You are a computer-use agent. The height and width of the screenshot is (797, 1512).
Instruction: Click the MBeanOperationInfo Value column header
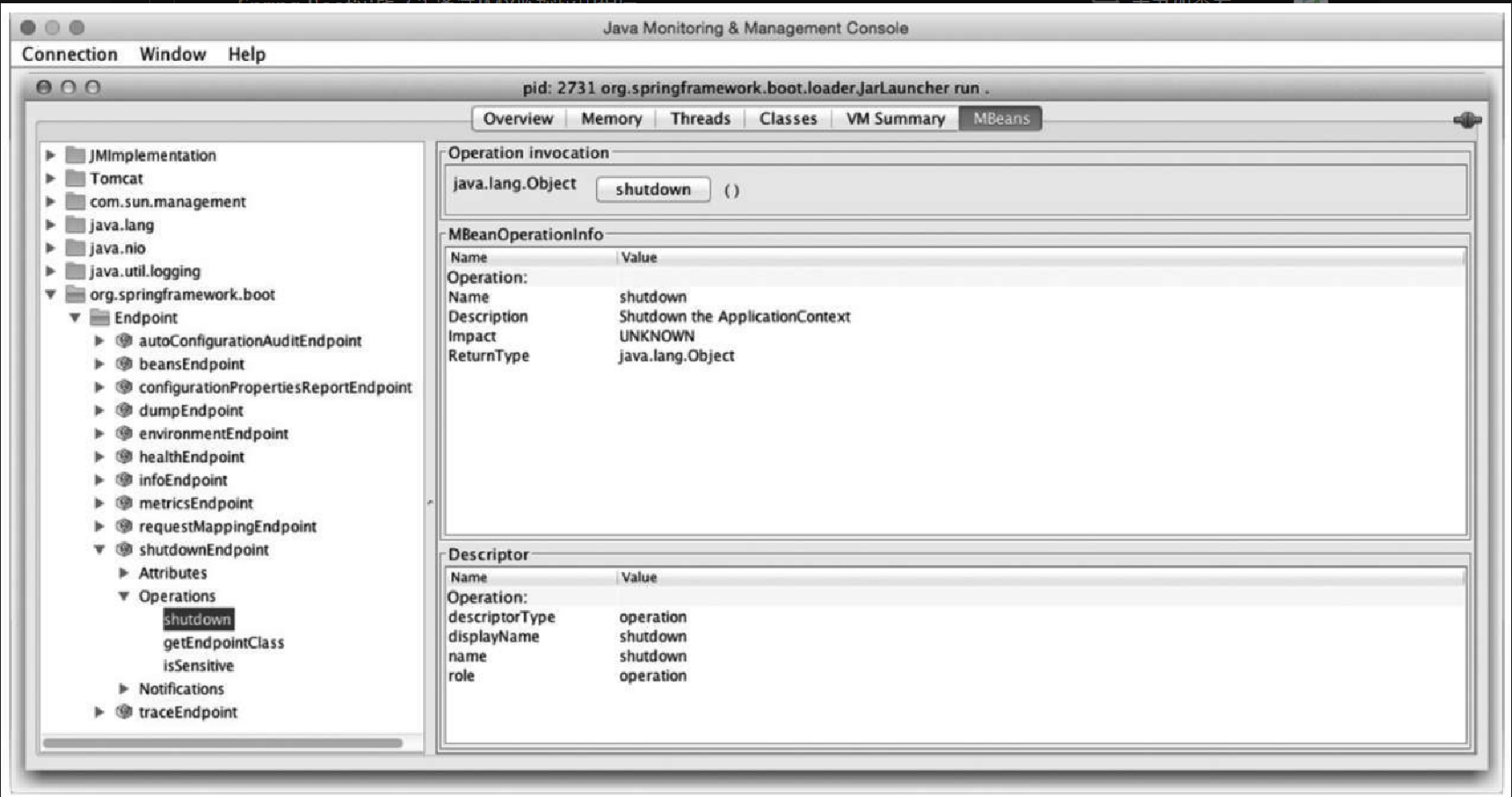tap(1041, 258)
